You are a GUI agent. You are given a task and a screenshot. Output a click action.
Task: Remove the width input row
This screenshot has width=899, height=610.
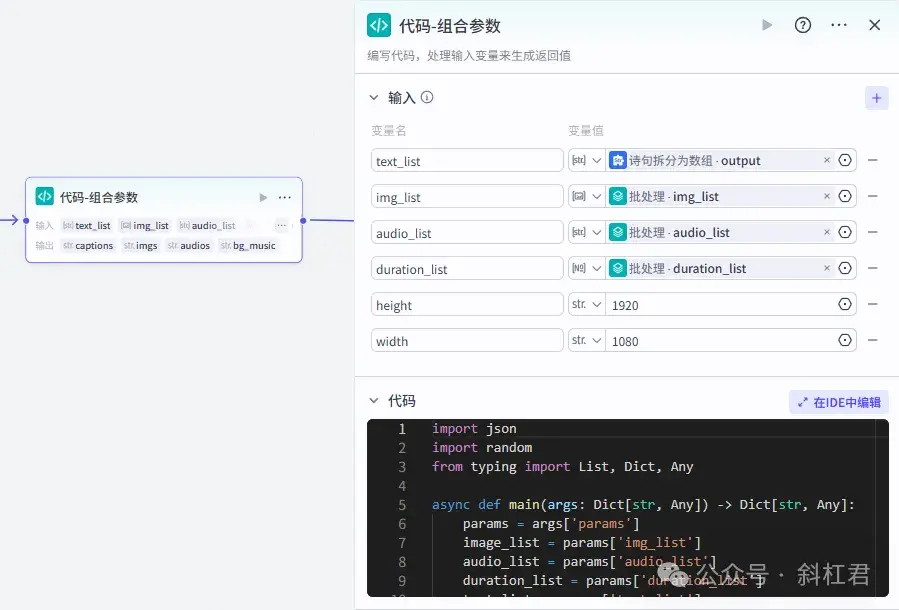coord(873,340)
